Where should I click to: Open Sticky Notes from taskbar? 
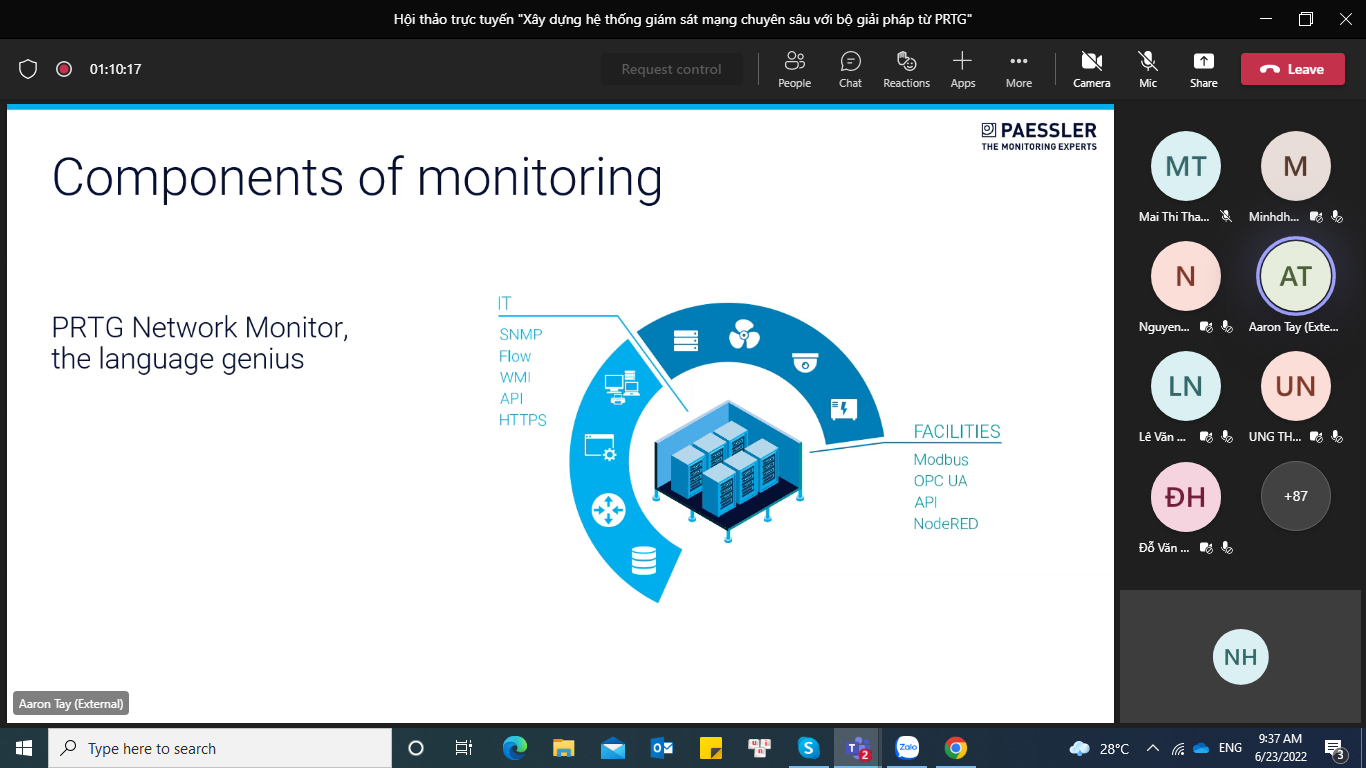click(x=711, y=748)
